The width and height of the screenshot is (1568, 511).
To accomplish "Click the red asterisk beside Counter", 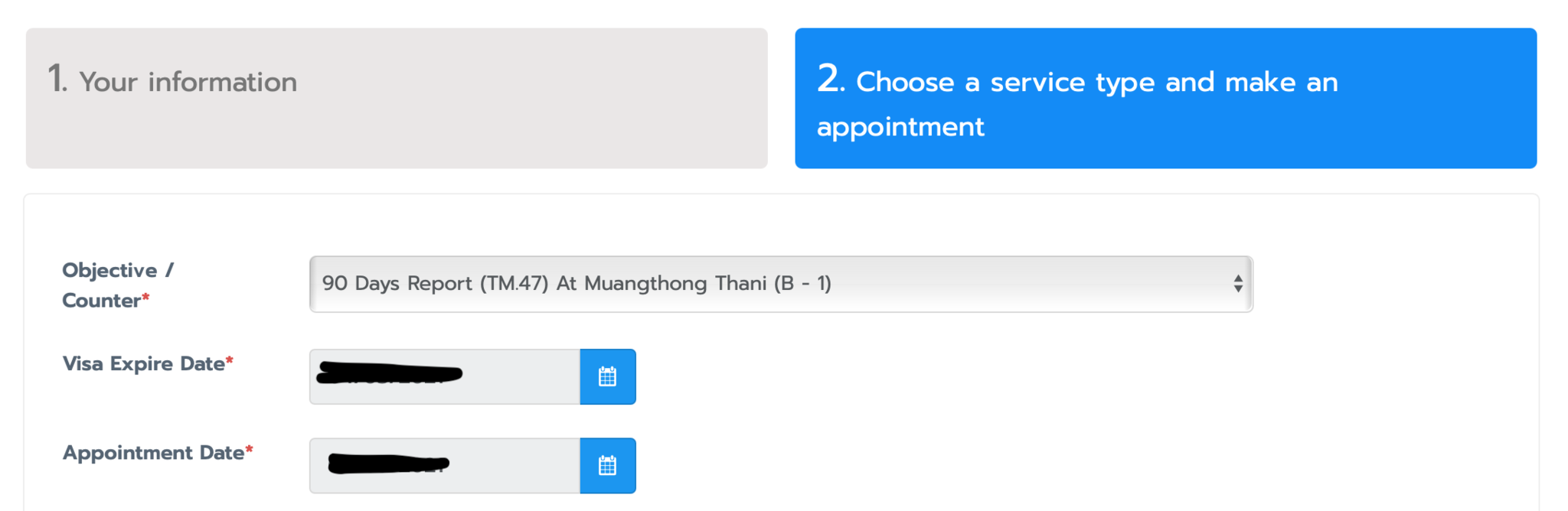I will point(145,298).
